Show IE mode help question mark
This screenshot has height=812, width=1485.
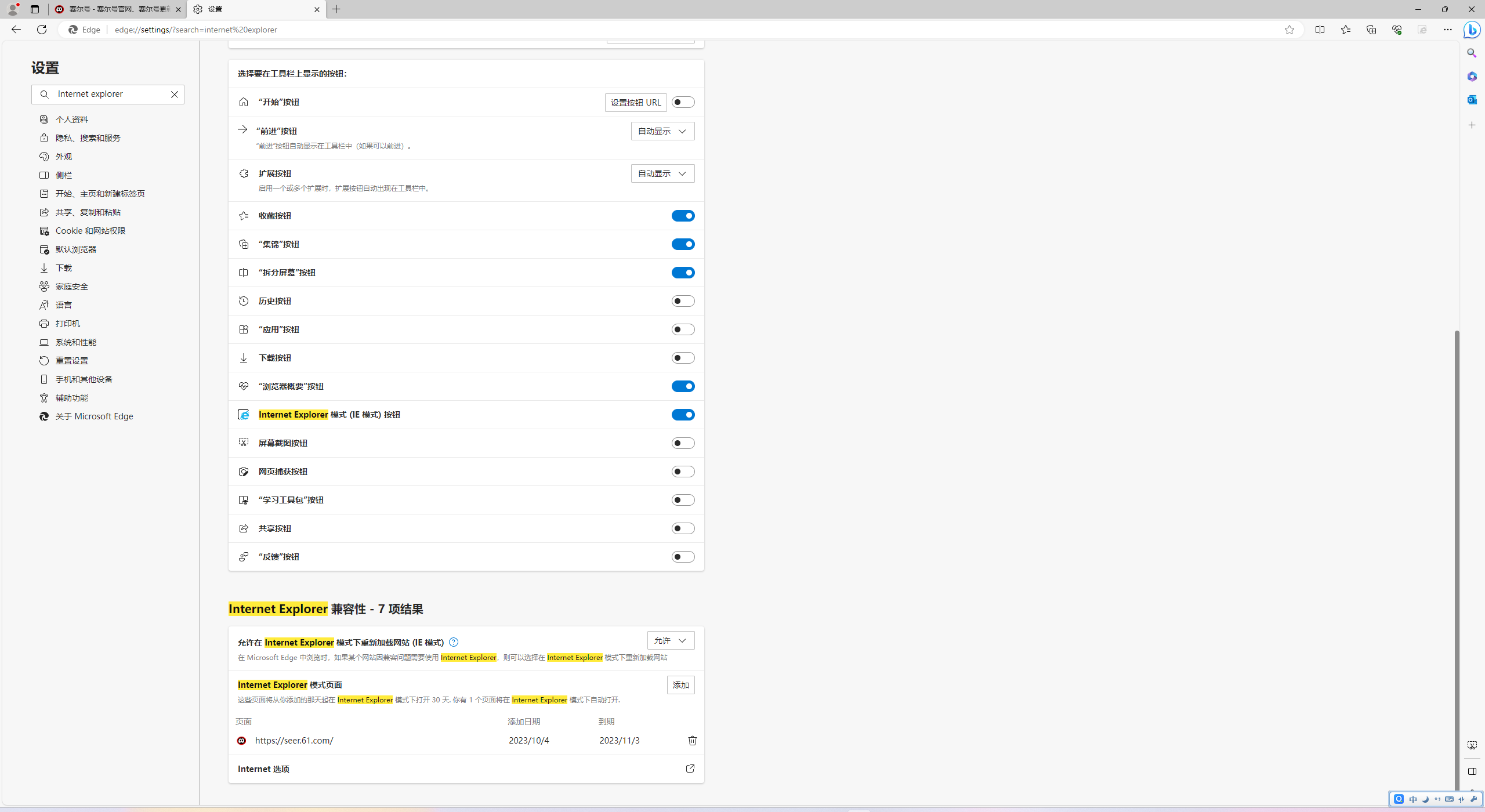click(x=454, y=642)
